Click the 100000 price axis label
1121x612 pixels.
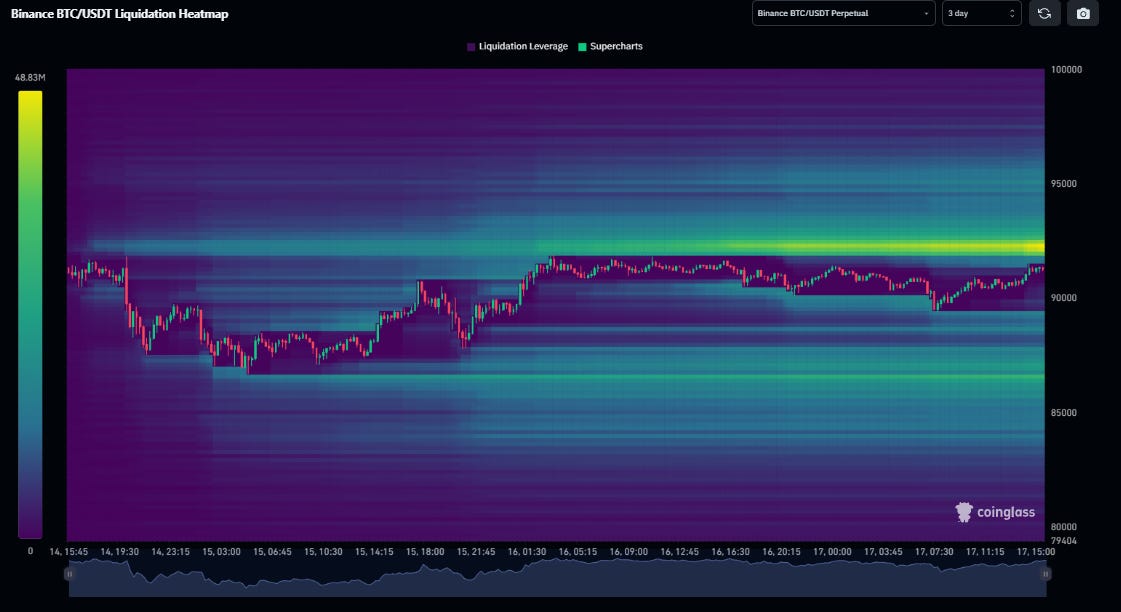(x=1066, y=70)
